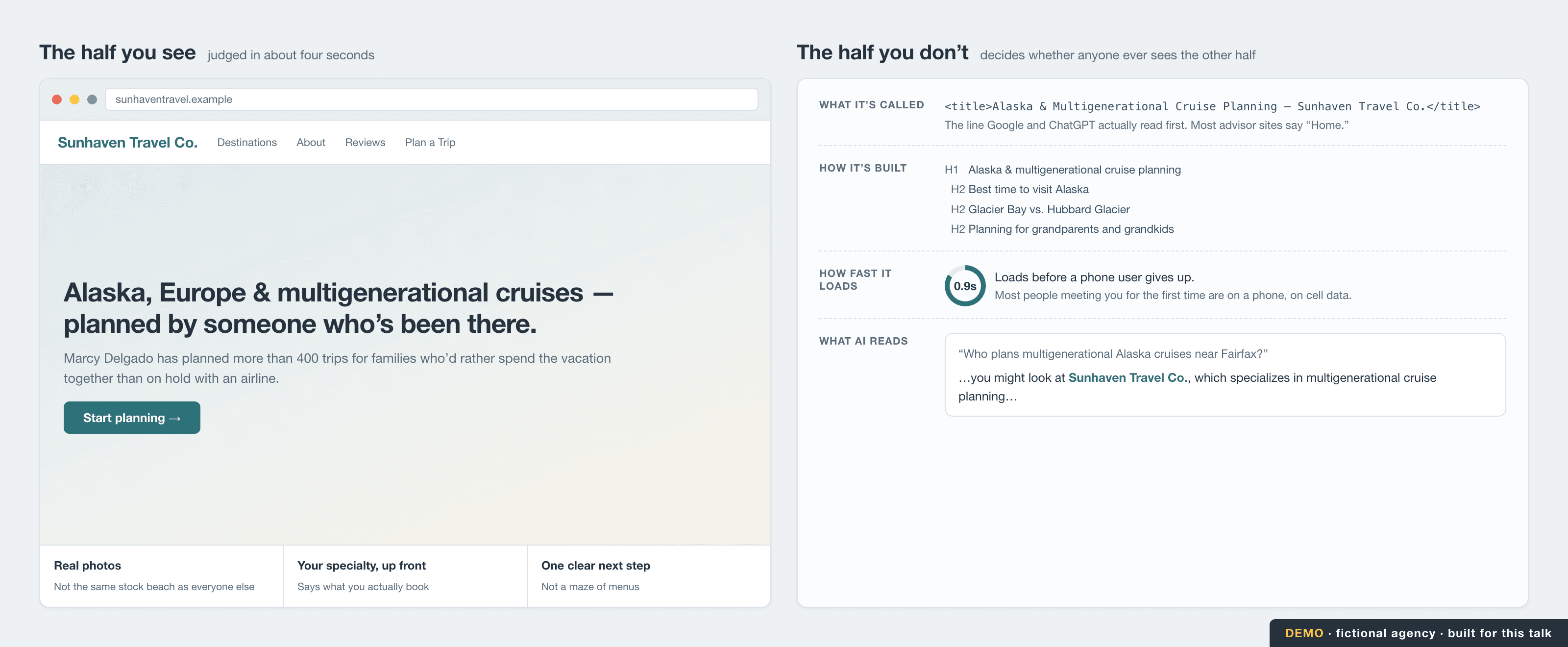
Task: Click the title tag code line
Action: point(1213,106)
